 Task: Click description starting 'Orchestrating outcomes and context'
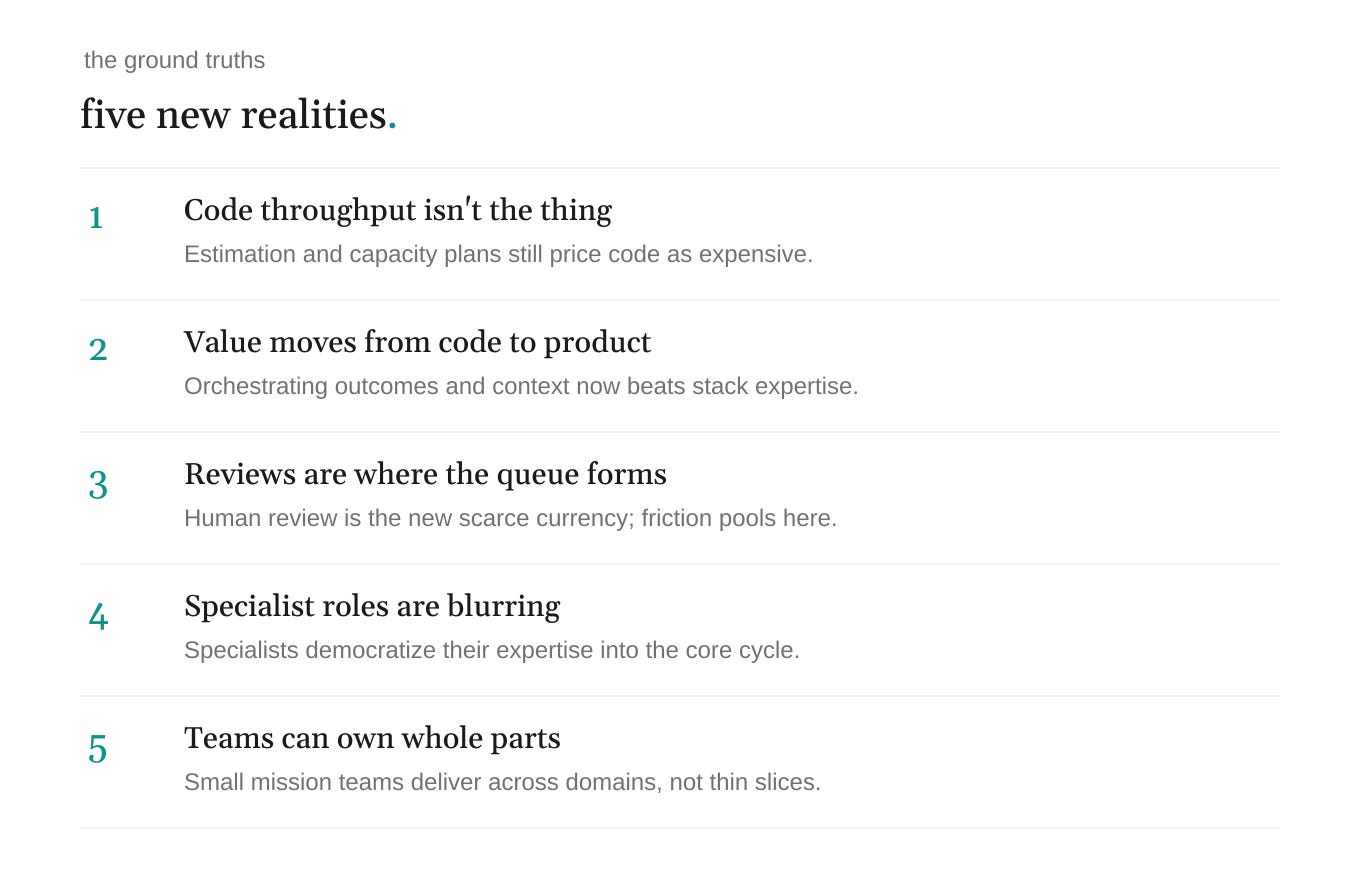[521, 386]
